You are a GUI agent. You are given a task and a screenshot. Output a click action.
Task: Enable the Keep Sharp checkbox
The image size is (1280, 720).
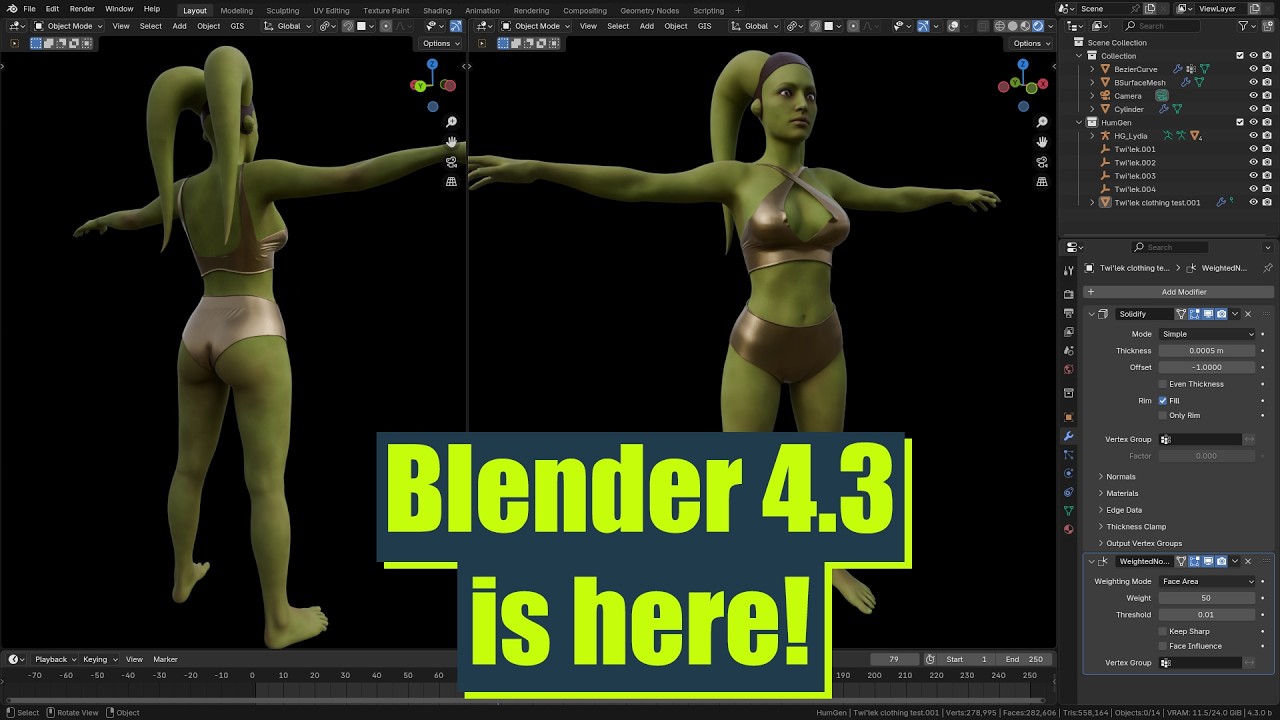tap(1163, 631)
